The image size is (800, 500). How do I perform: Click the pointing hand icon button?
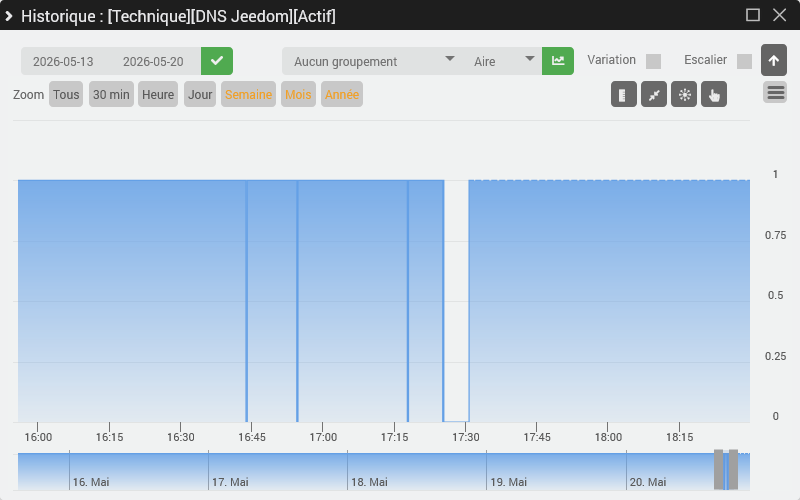click(714, 94)
